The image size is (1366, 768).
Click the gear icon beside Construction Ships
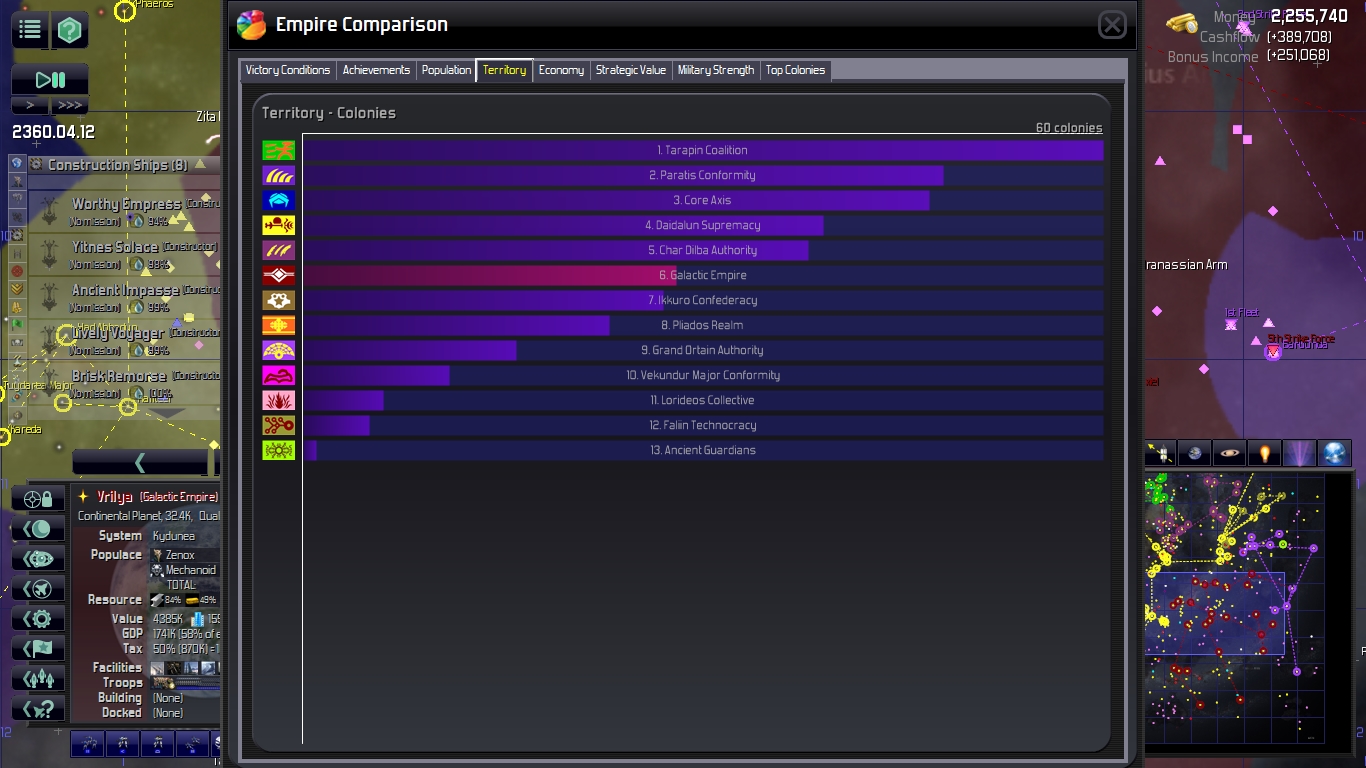[x=36, y=164]
